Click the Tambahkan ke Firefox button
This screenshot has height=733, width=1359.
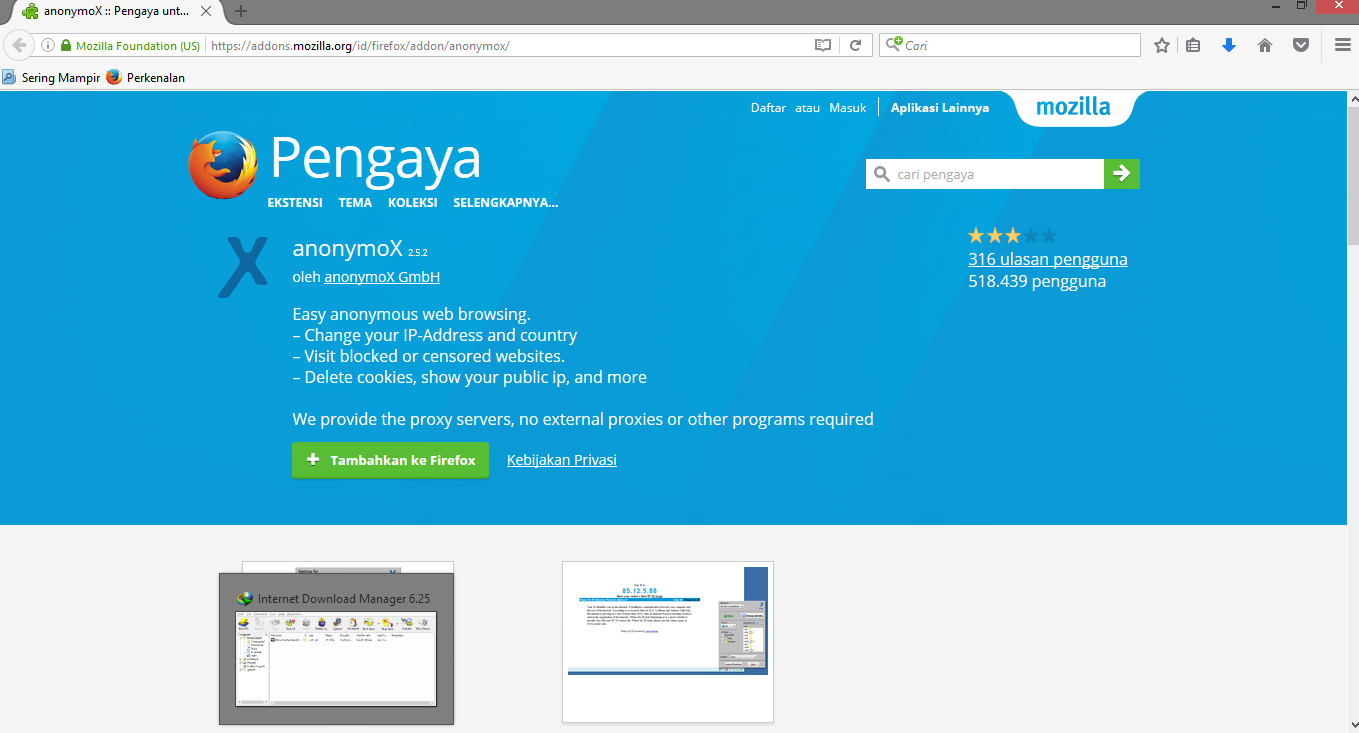[x=391, y=460]
